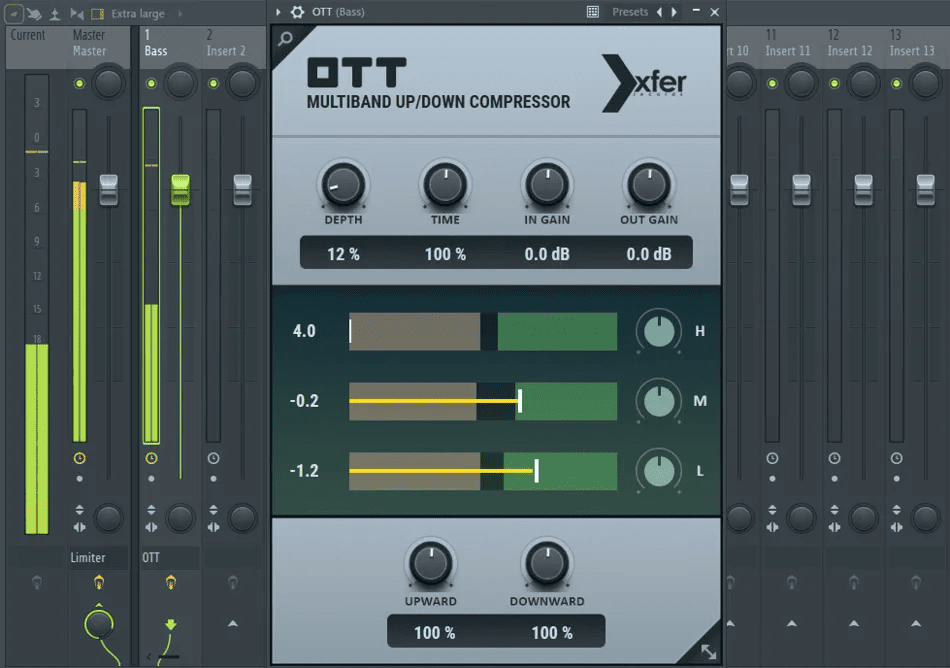The height and width of the screenshot is (668, 950).
Task: Click the Bass track volume fader
Action: pyautogui.click(x=180, y=189)
